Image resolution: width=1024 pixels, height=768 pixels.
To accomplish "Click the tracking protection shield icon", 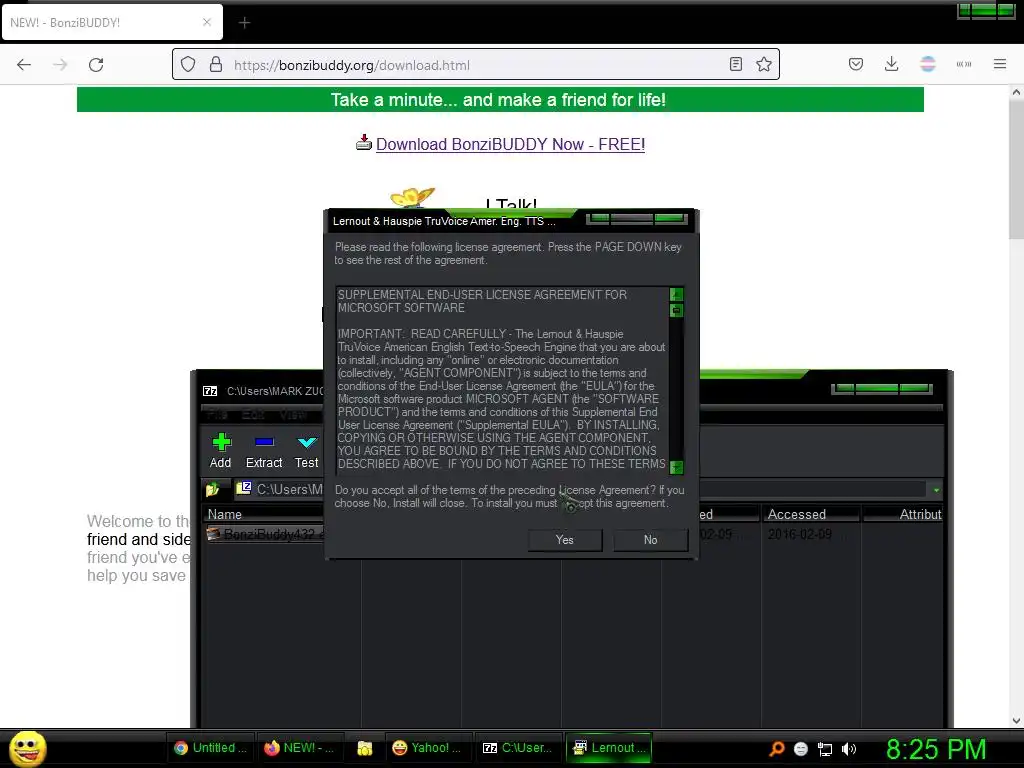I will pyautogui.click(x=188, y=65).
